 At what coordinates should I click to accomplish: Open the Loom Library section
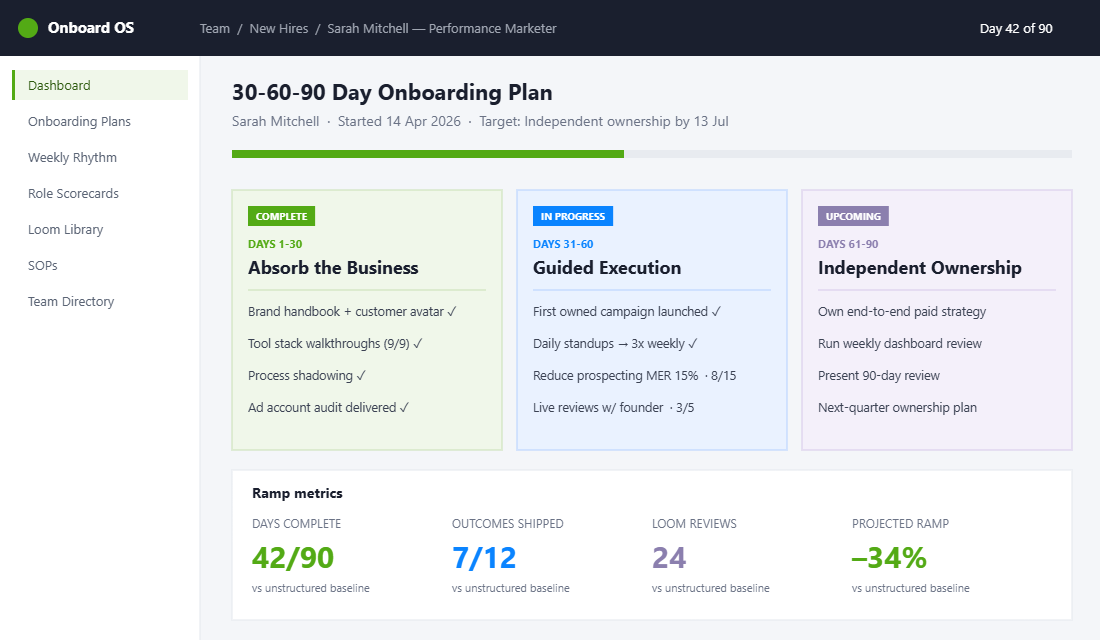click(x=65, y=229)
